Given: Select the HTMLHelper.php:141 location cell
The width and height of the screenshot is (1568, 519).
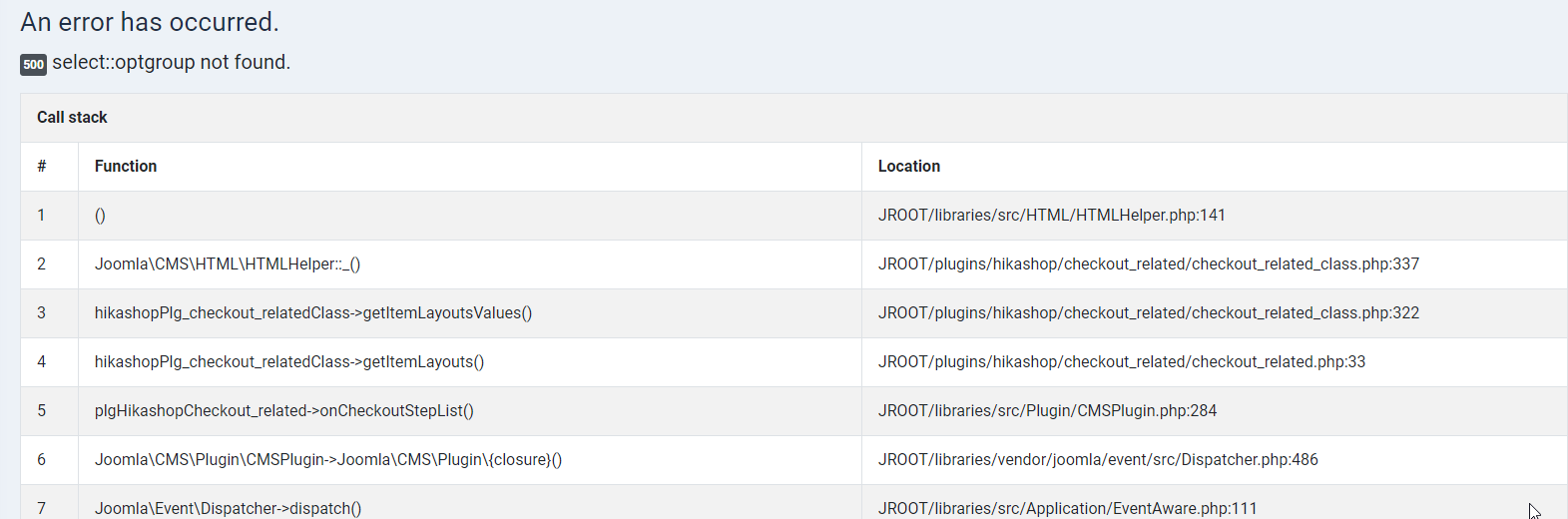Looking at the screenshot, I should click(1051, 216).
